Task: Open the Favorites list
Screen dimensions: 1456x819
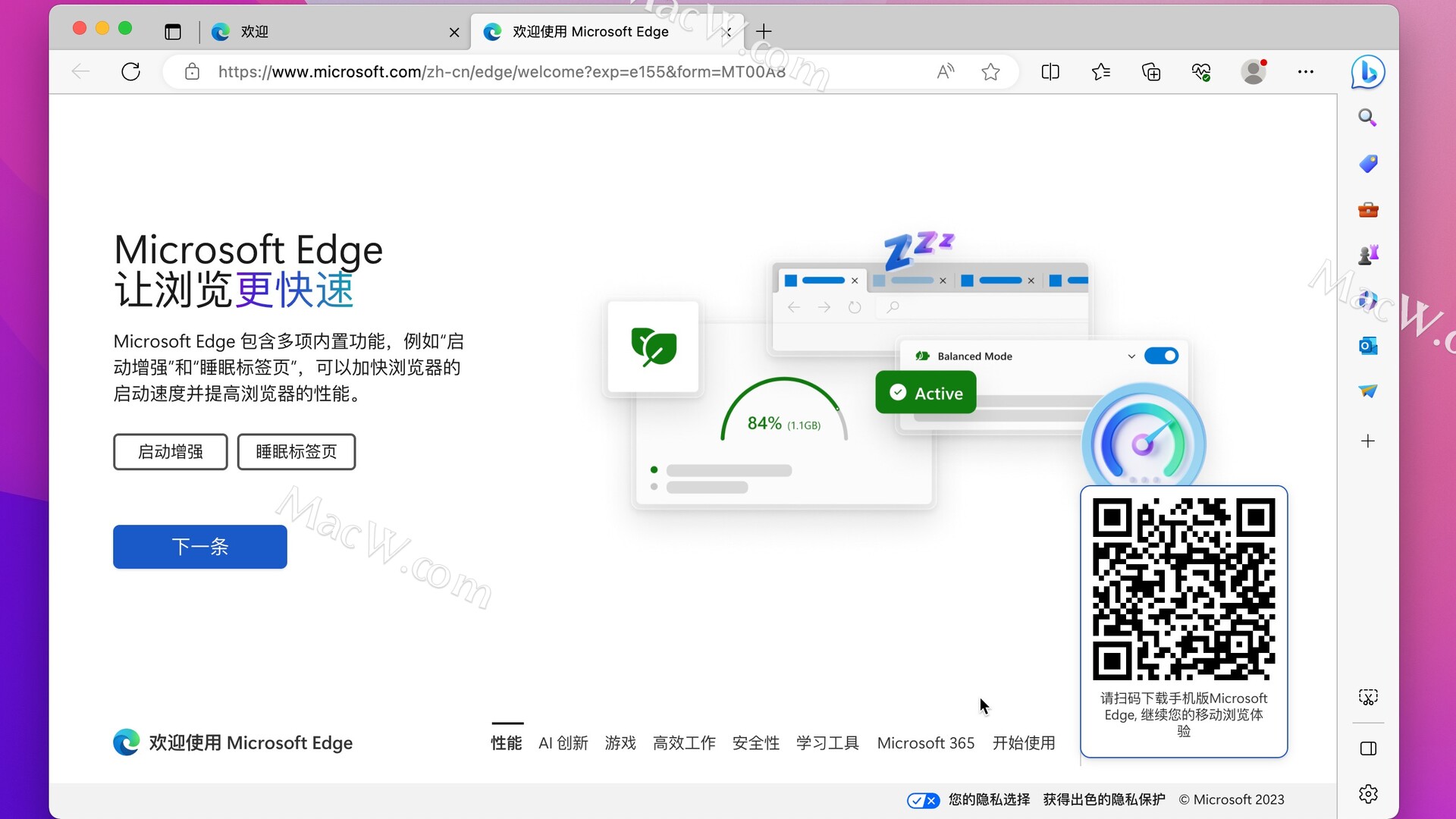Action: click(1100, 72)
